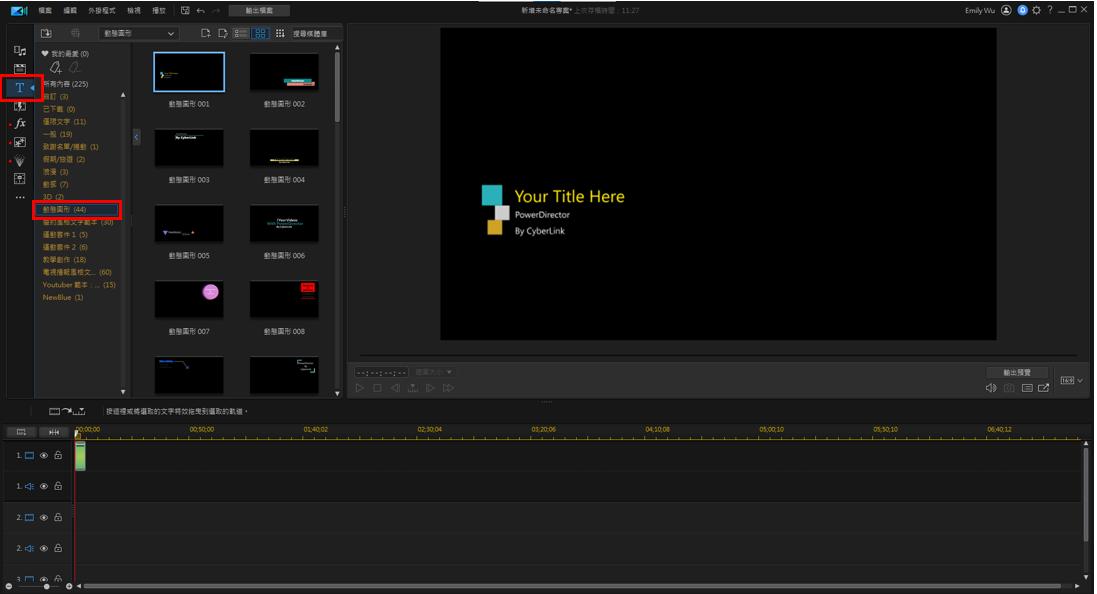
Task: Click the snapshot camera icon under preview
Action: (x=1009, y=388)
